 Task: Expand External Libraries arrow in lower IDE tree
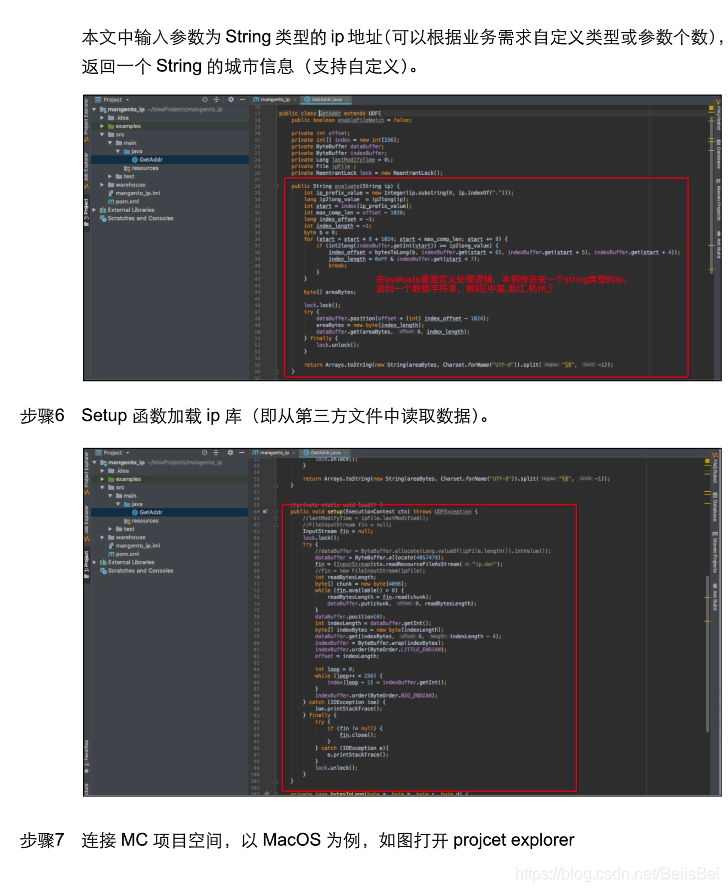pyautogui.click(x=94, y=563)
